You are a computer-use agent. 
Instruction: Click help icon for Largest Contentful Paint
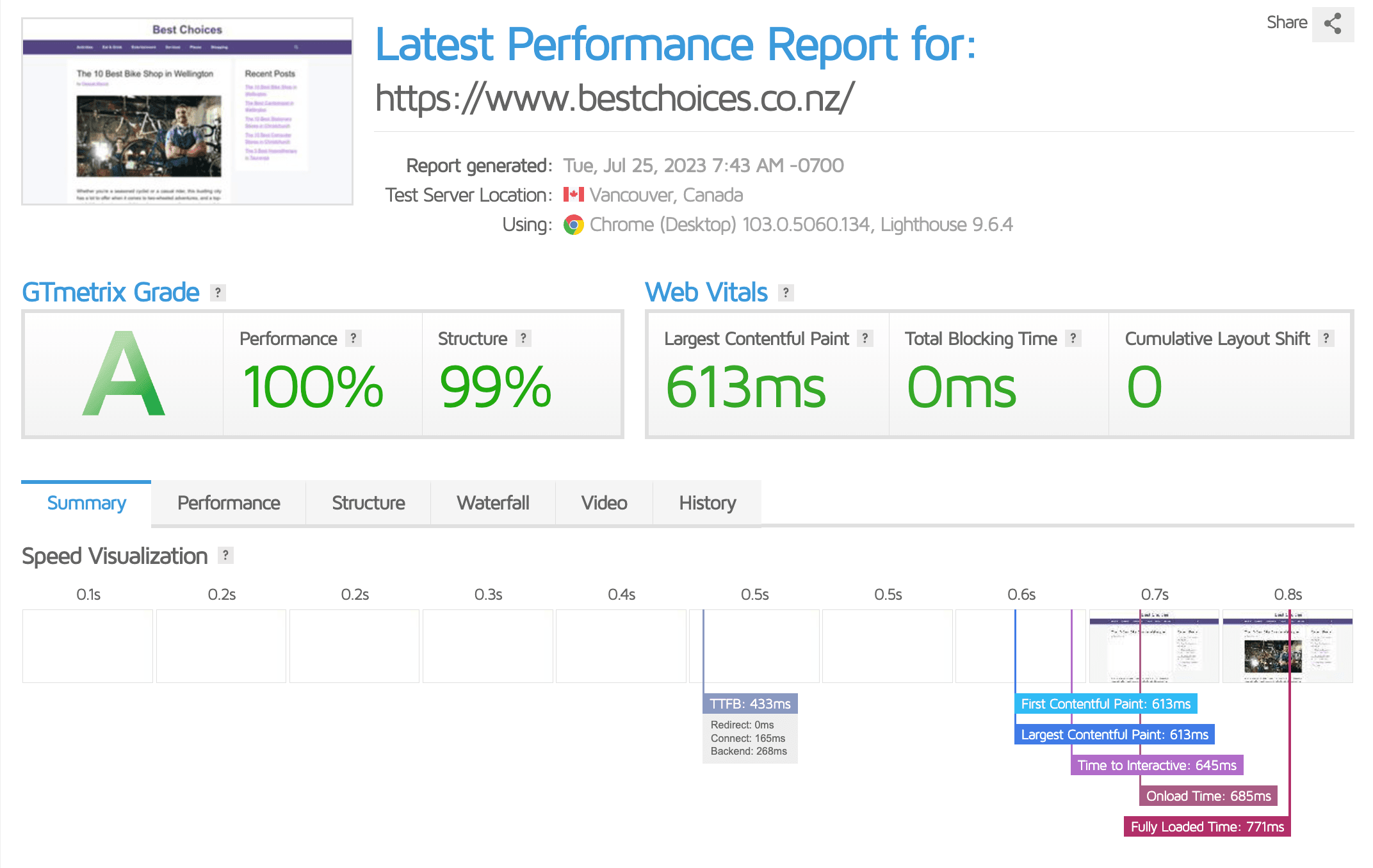pyautogui.click(x=865, y=338)
